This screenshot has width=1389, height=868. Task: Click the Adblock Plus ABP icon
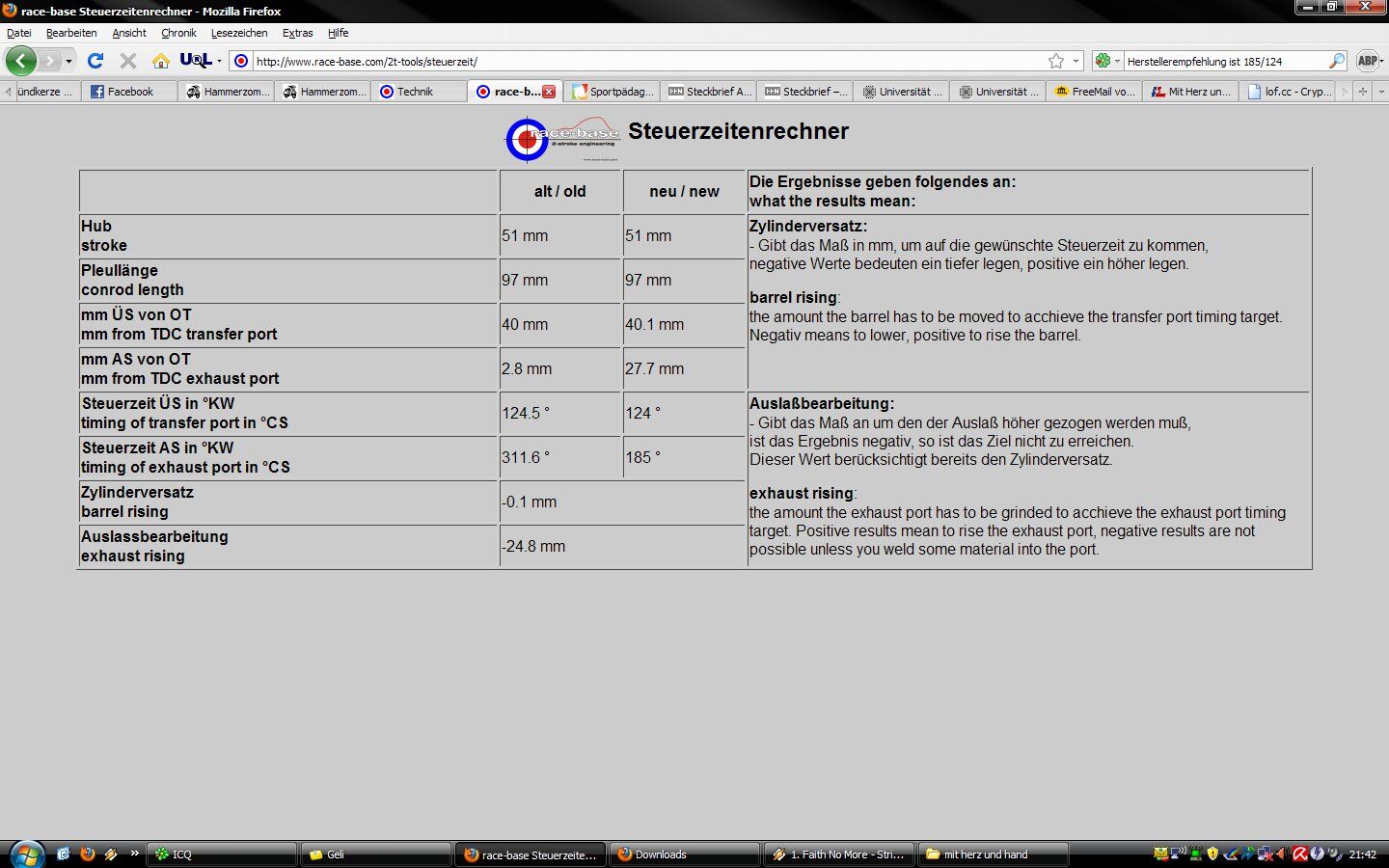tap(1367, 61)
